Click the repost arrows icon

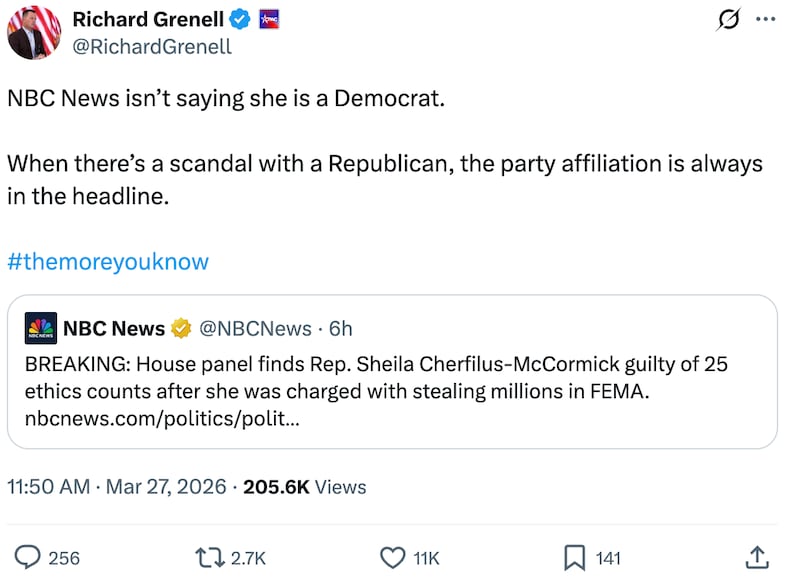pos(210,557)
